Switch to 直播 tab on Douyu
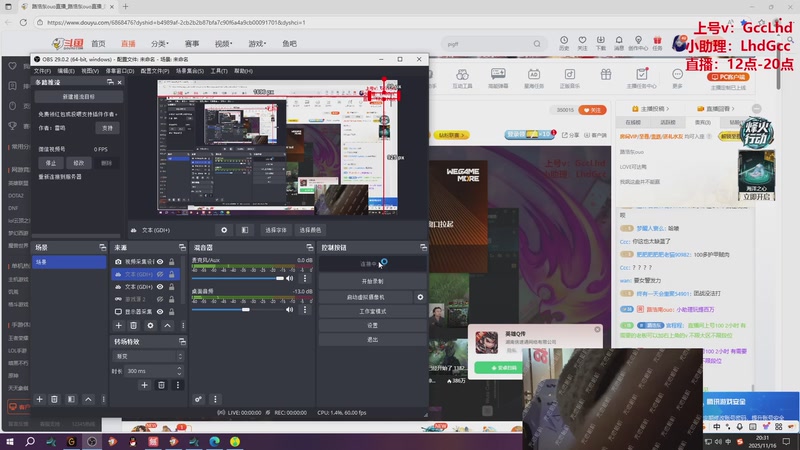This screenshot has height=450, width=800. click(x=128, y=44)
